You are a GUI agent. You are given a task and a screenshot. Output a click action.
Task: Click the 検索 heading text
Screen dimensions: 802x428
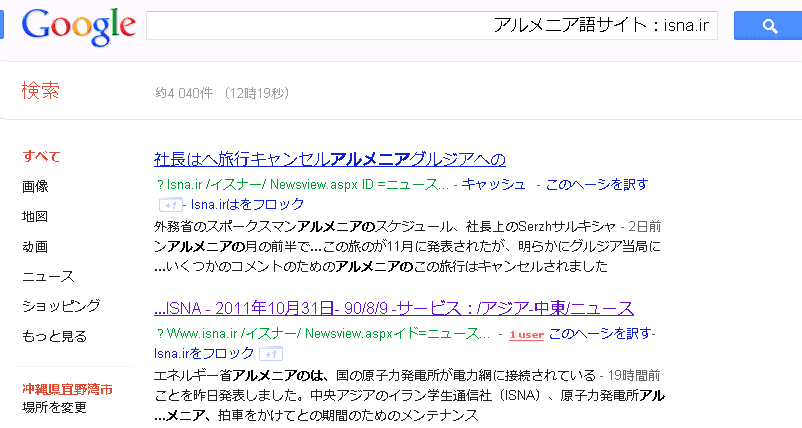[x=41, y=91]
